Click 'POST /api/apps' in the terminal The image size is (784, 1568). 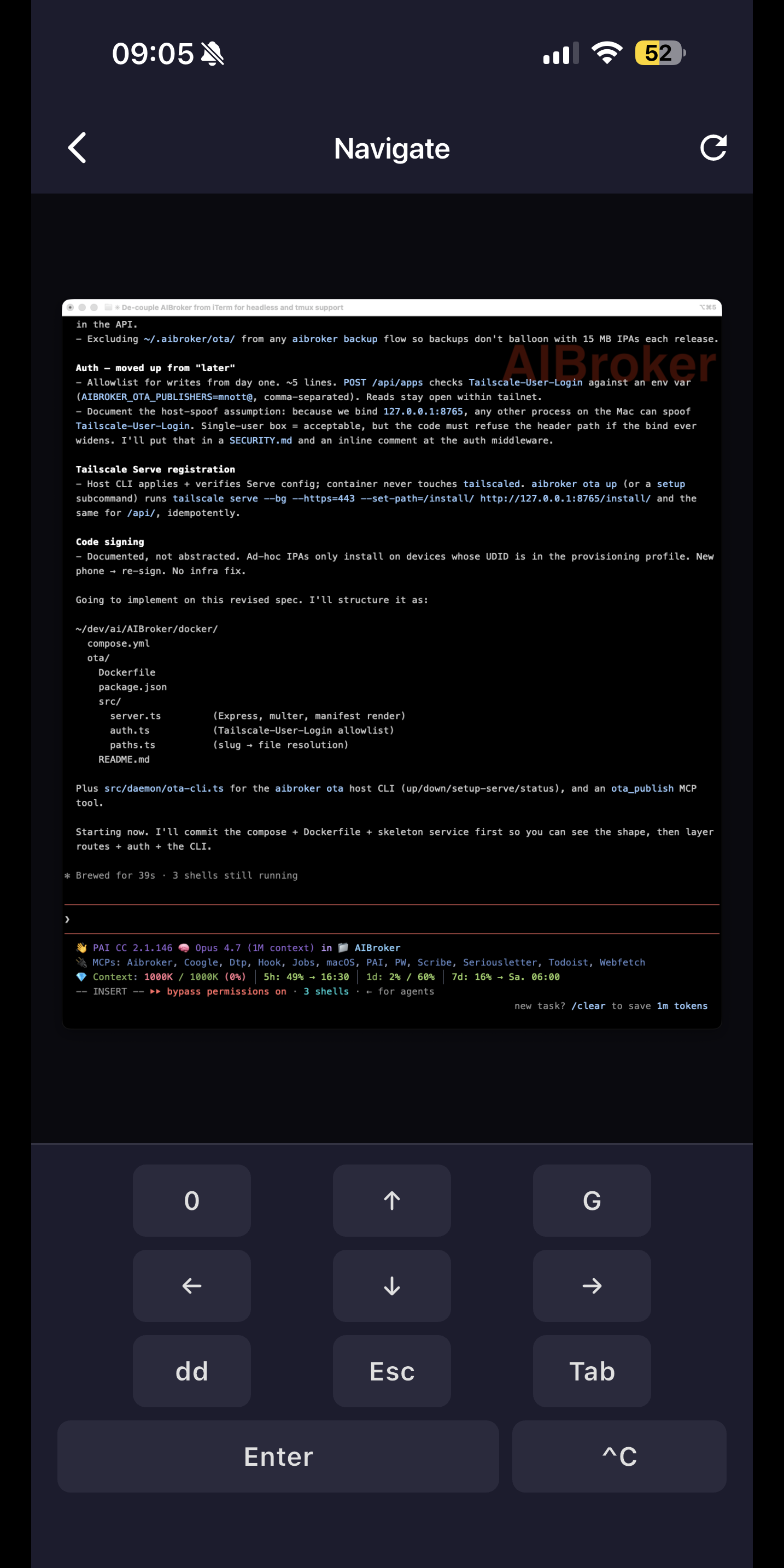coord(383,382)
